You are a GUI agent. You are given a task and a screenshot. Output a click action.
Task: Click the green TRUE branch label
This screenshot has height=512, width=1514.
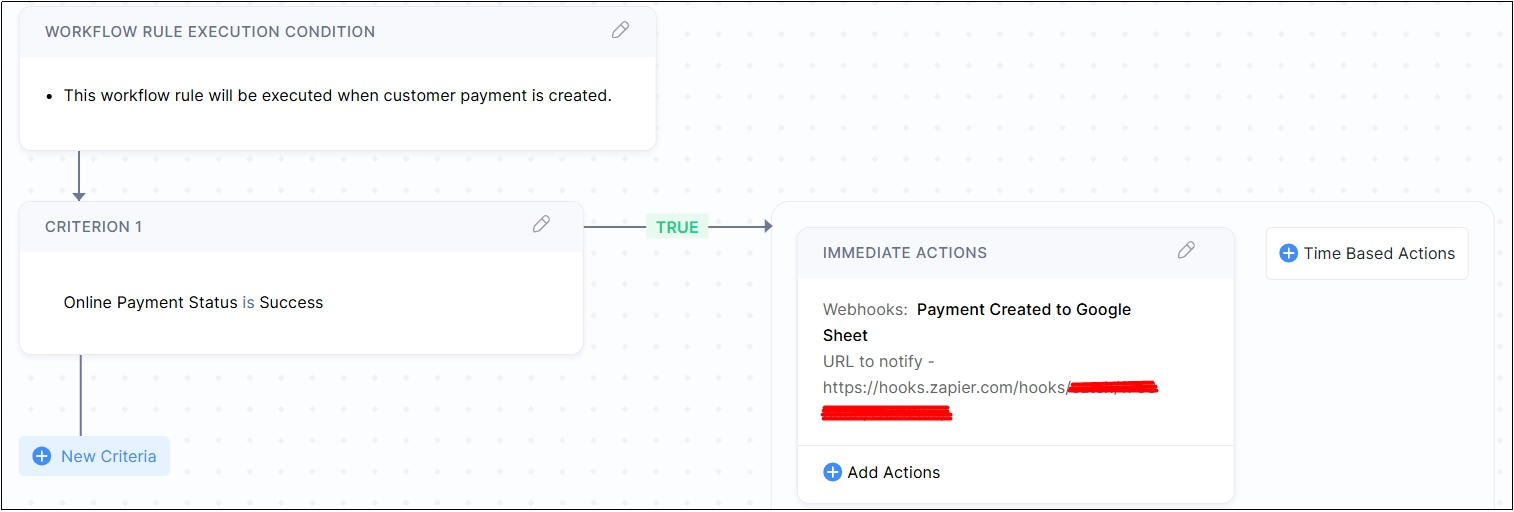point(677,227)
